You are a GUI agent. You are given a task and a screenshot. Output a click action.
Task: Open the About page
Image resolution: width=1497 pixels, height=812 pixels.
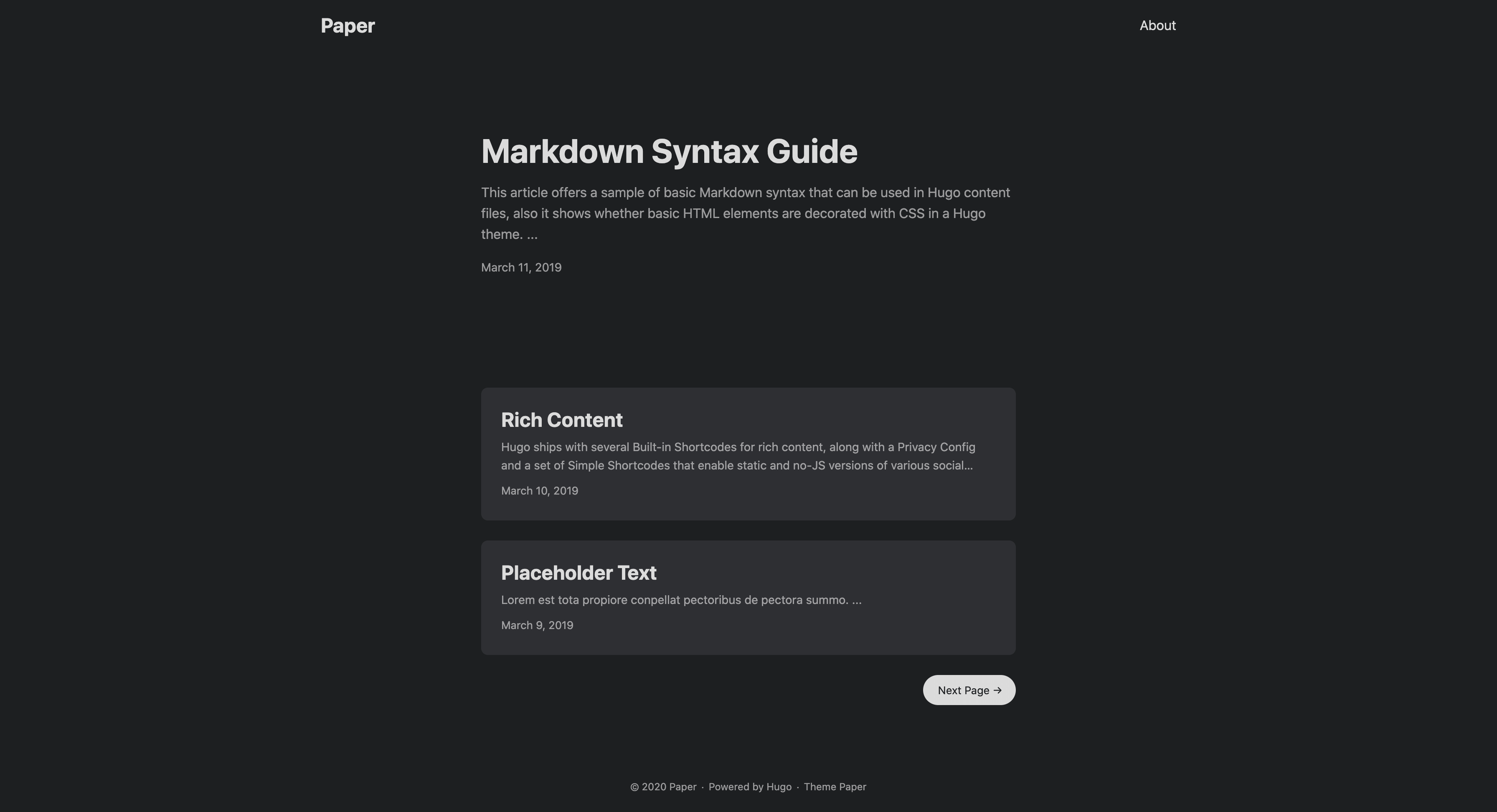click(x=1157, y=25)
